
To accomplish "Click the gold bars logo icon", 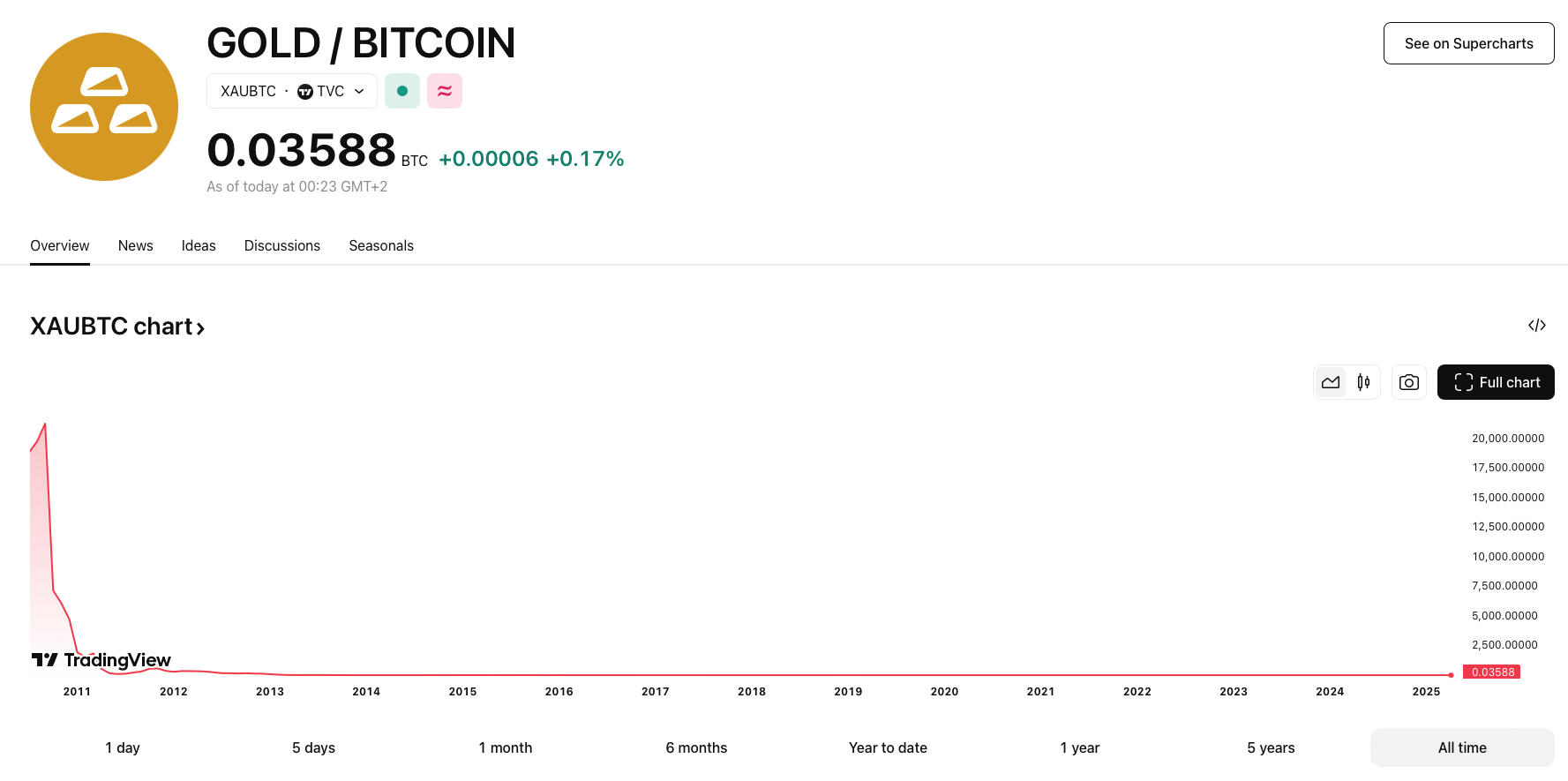I will 104,107.
